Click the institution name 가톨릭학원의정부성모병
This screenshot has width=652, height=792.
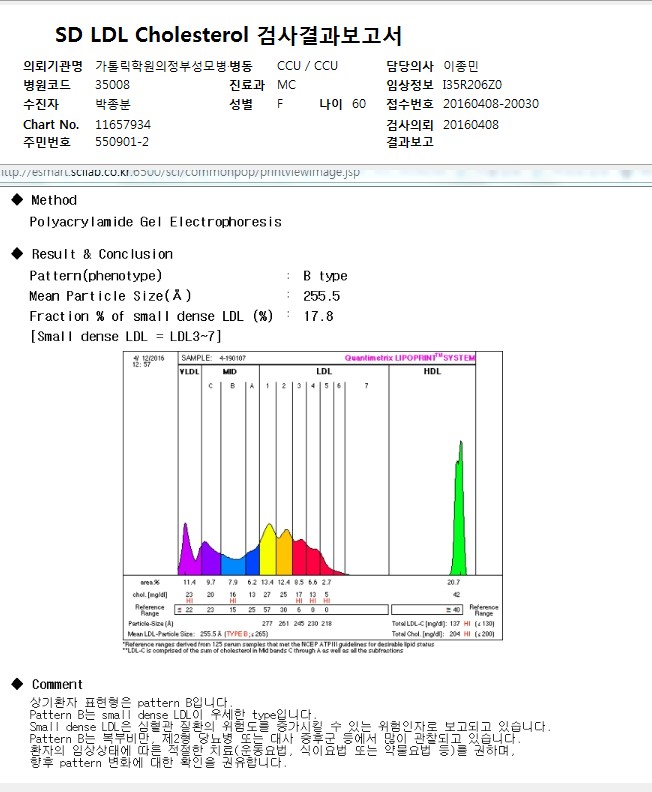(161, 66)
